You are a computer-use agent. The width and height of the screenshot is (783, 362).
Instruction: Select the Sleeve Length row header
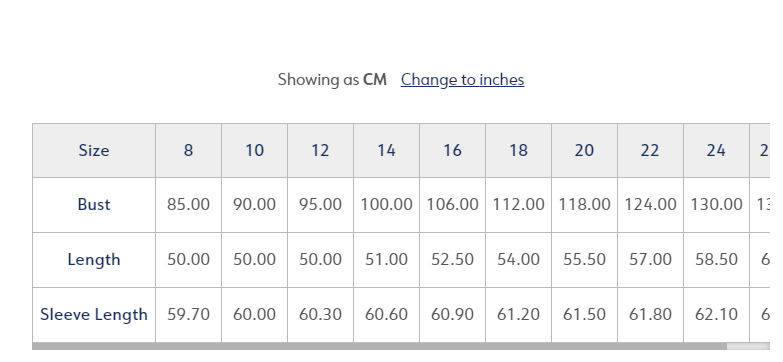click(94, 315)
